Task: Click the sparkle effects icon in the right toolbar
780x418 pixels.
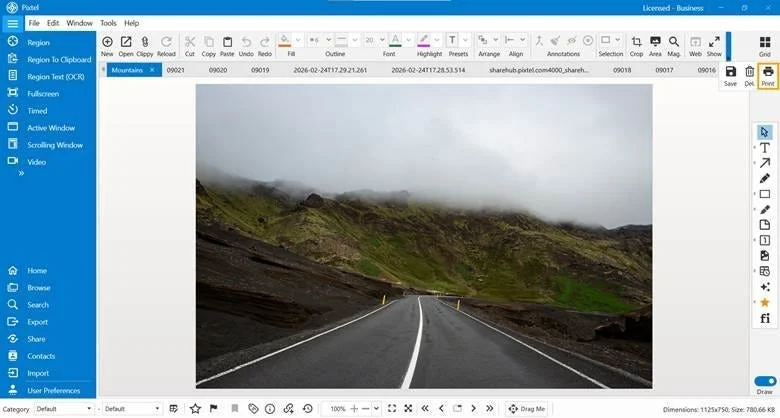Action: click(x=765, y=287)
